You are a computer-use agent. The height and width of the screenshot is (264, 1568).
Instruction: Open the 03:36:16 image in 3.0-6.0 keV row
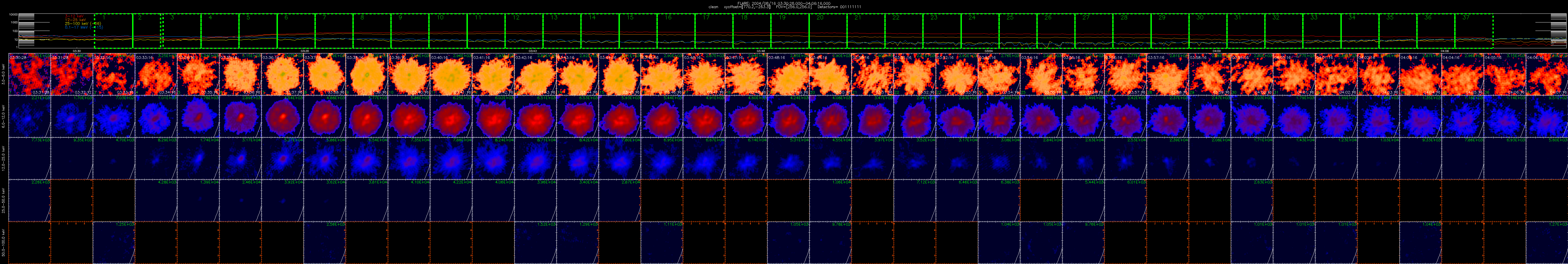[x=282, y=74]
